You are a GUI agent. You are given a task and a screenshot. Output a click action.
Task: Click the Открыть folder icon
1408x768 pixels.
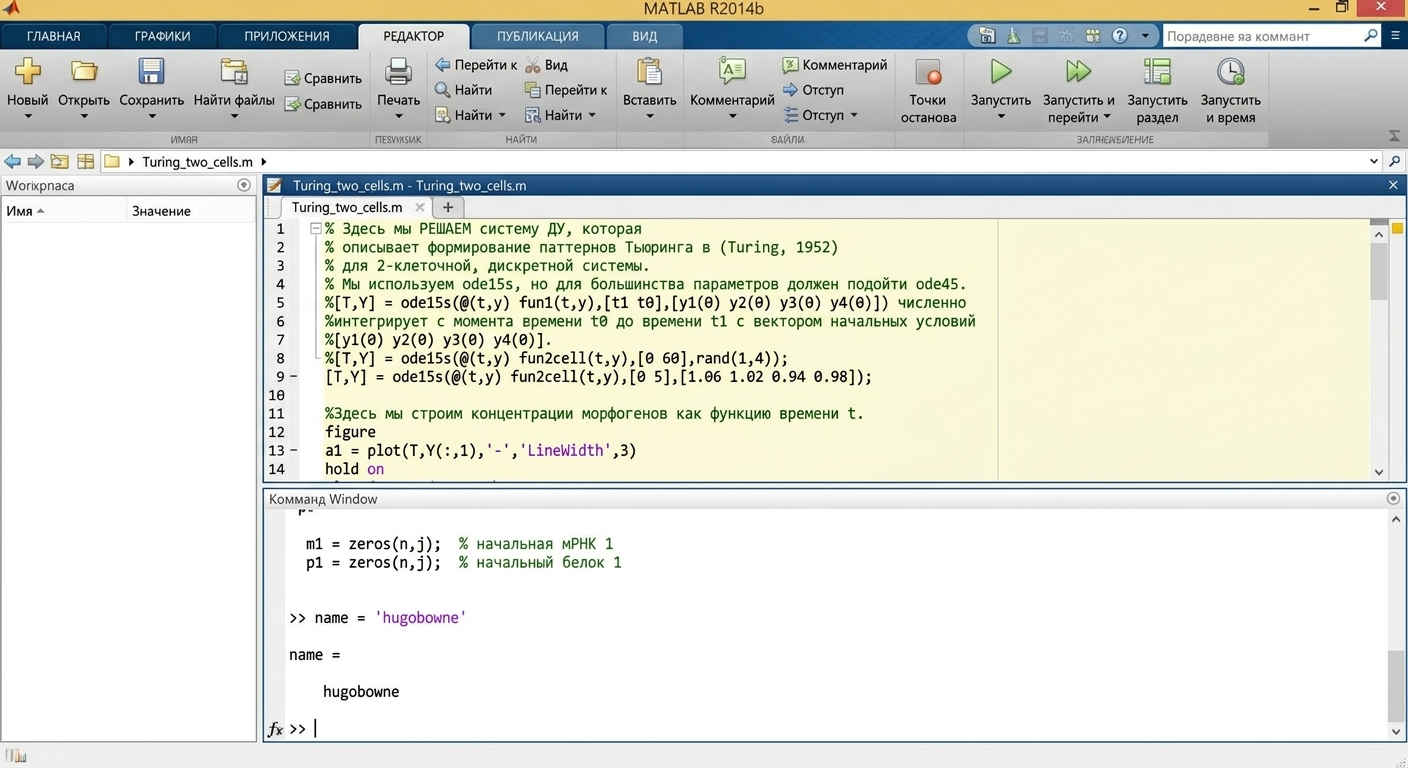[x=84, y=72]
